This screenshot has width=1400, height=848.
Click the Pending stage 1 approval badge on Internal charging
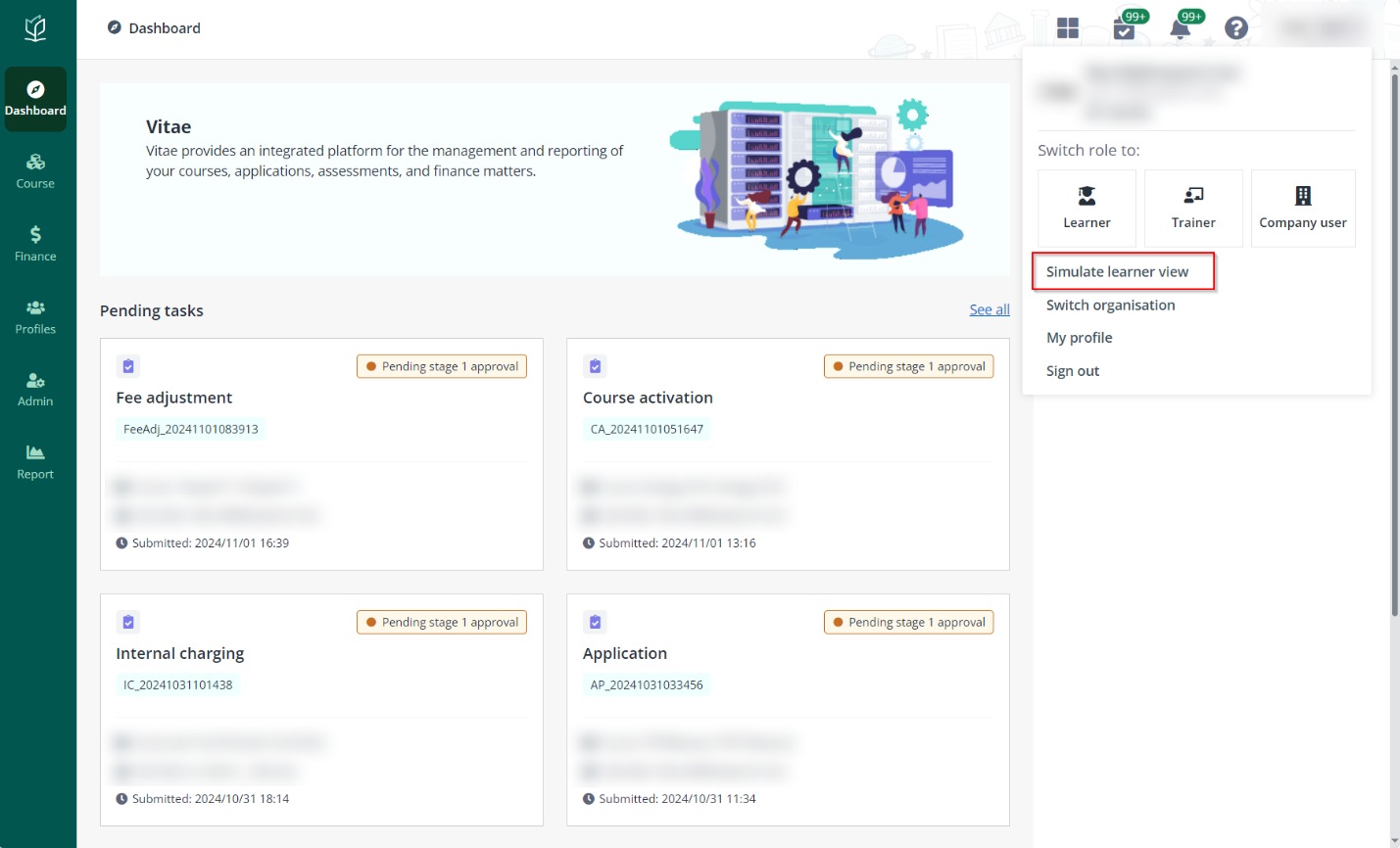point(442,622)
